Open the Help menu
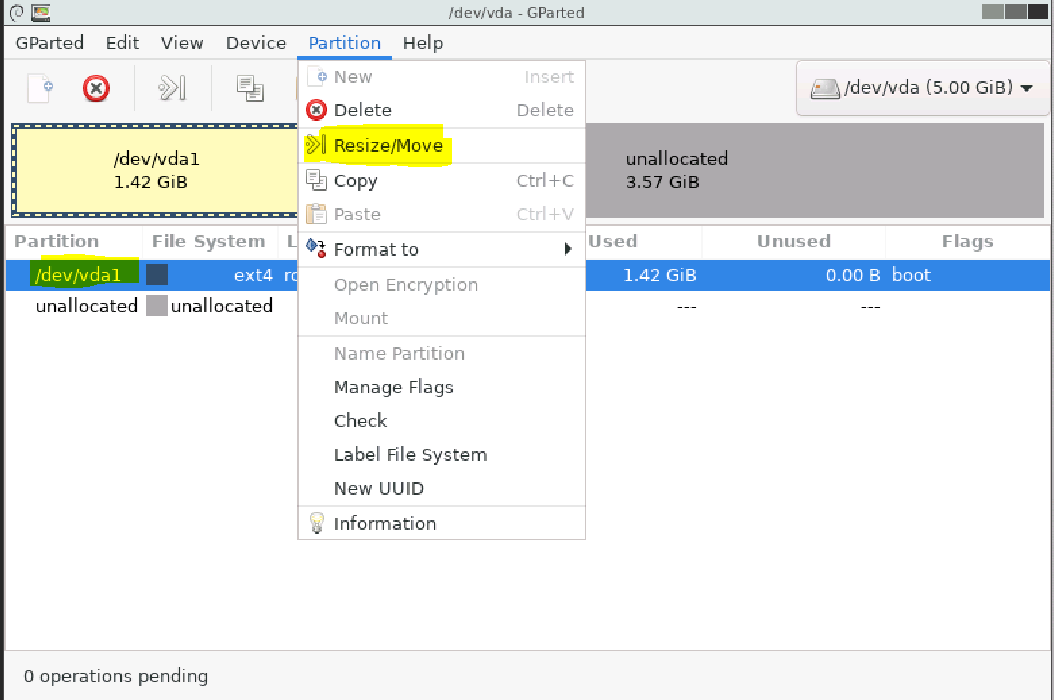This screenshot has width=1054, height=700. click(x=423, y=43)
